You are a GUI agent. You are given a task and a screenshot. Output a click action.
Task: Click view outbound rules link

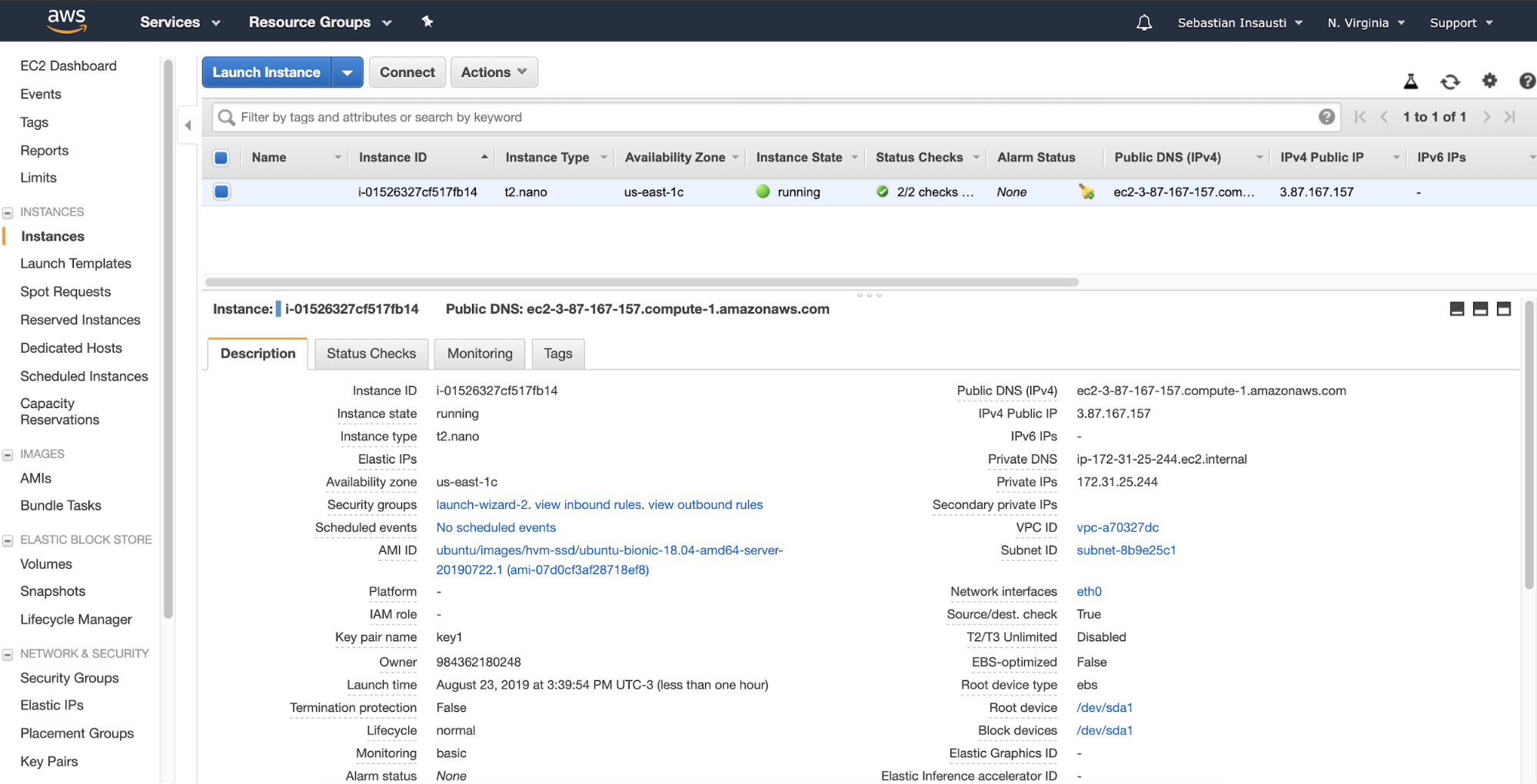[x=706, y=505]
